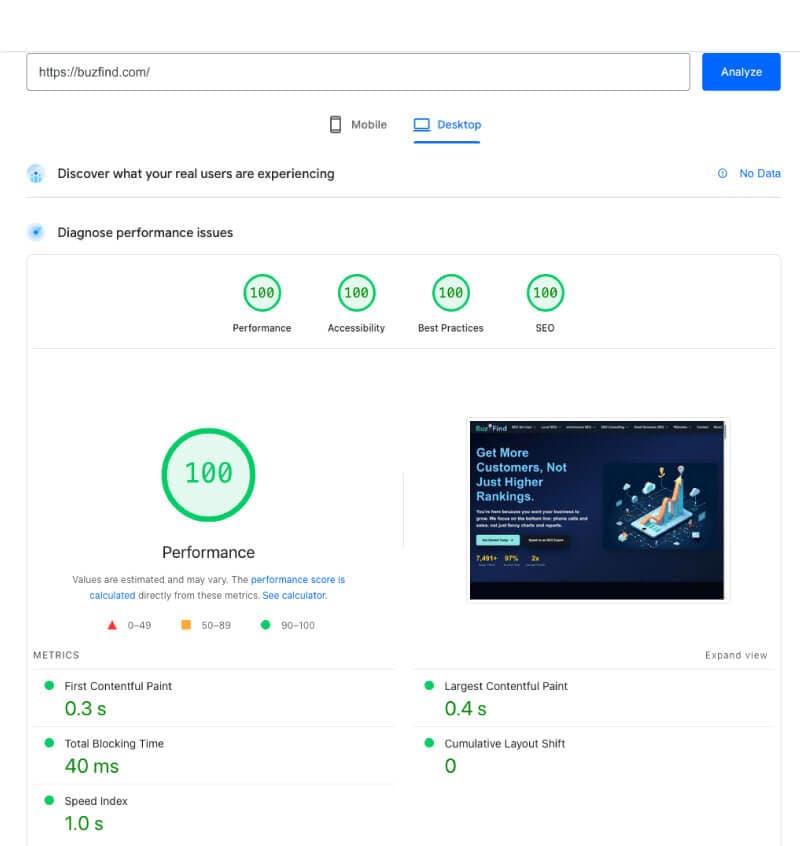Viewport: 800px width, 846px height.
Task: Click the large 100 Performance gauge
Action: tap(208, 475)
